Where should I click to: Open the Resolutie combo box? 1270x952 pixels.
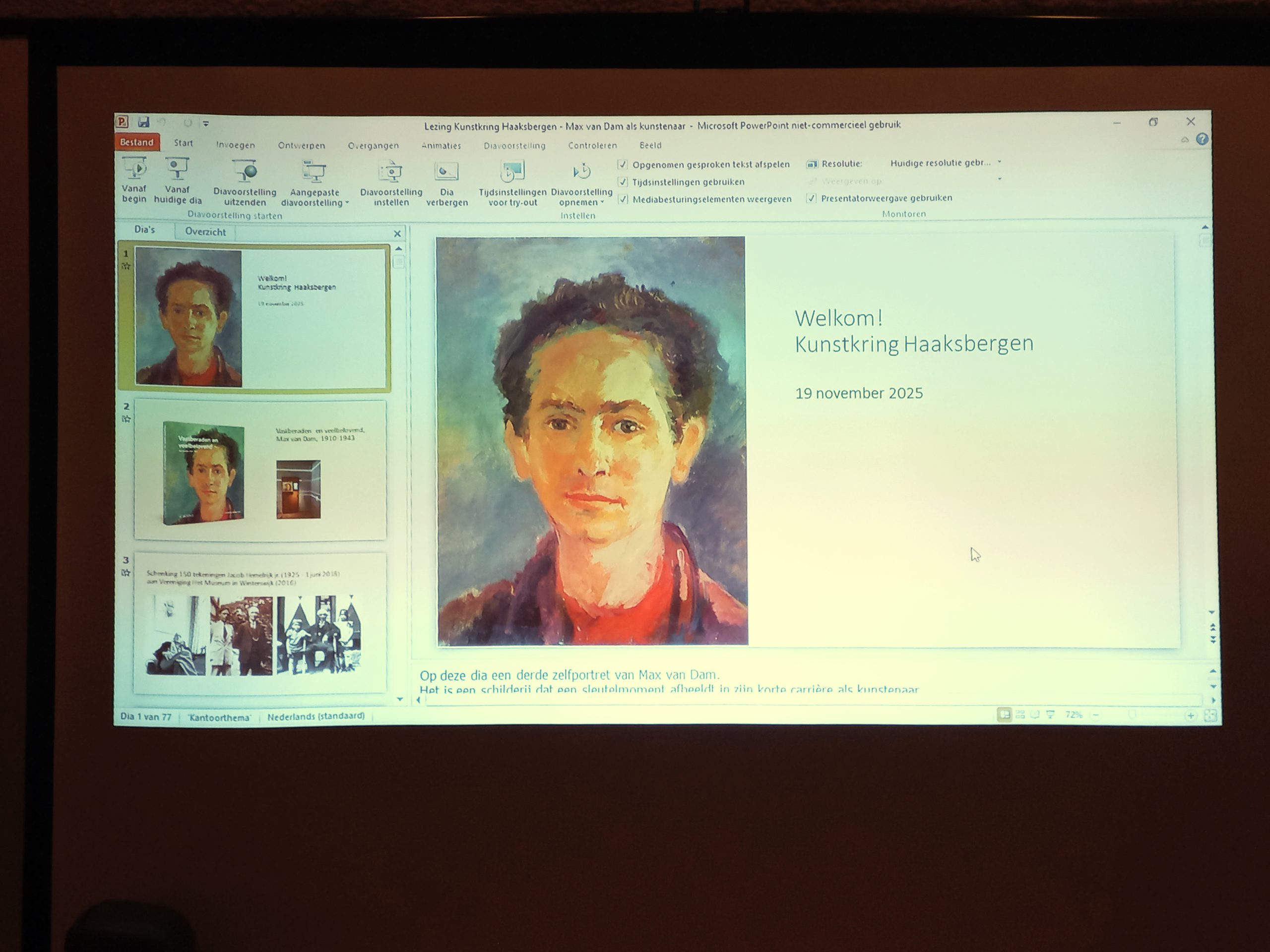(x=945, y=163)
